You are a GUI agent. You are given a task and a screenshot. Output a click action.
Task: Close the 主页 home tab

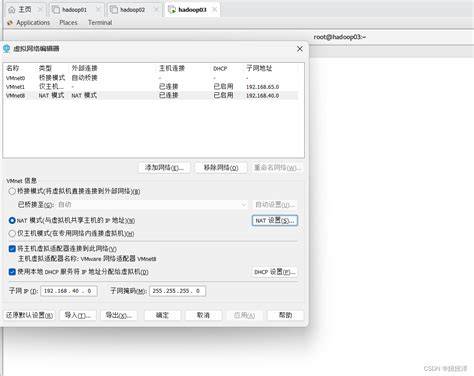coord(40,10)
